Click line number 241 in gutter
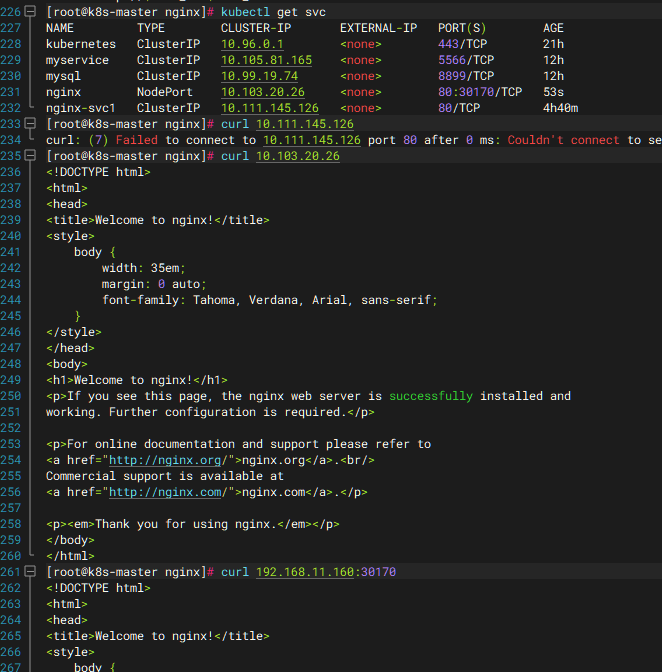Screen dimensions: 662x672 pyautogui.click(x=11, y=252)
